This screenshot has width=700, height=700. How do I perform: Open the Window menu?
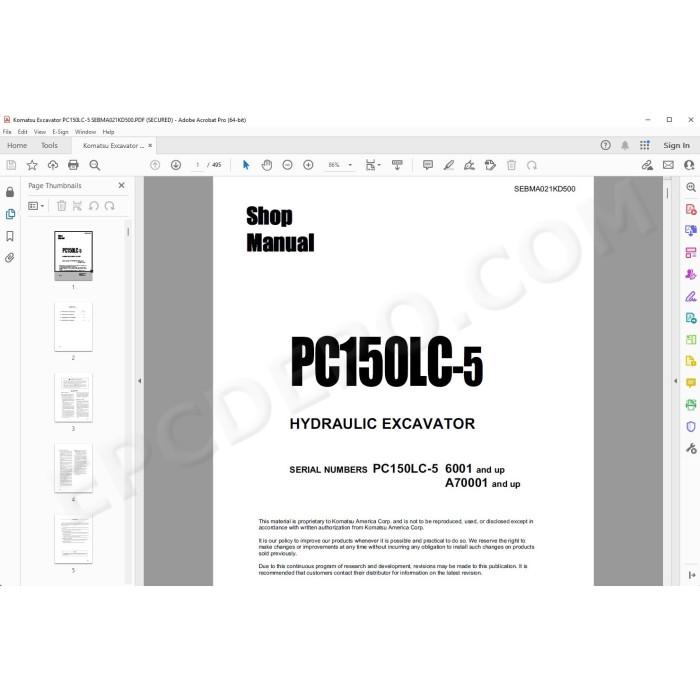tap(85, 132)
